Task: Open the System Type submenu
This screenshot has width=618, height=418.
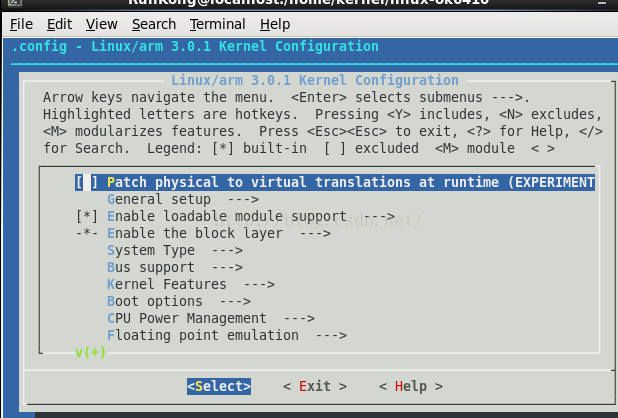Action: (175, 250)
